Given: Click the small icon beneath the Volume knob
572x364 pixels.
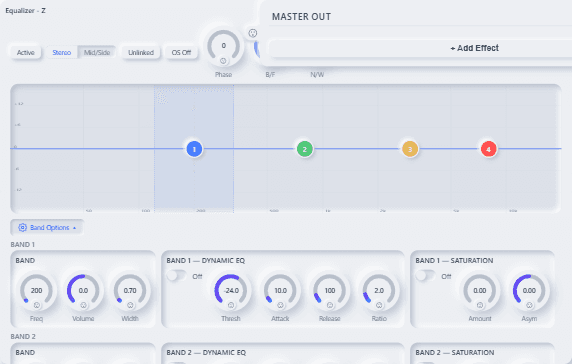Looking at the screenshot, I should coord(83,305).
